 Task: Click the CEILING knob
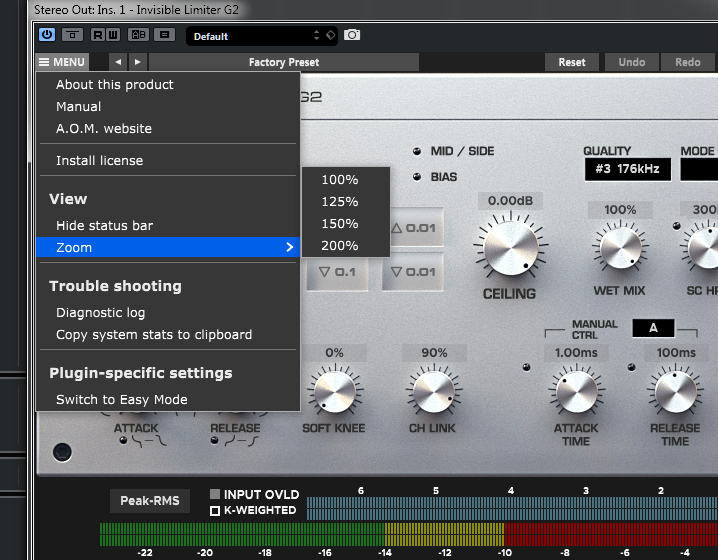(511, 249)
